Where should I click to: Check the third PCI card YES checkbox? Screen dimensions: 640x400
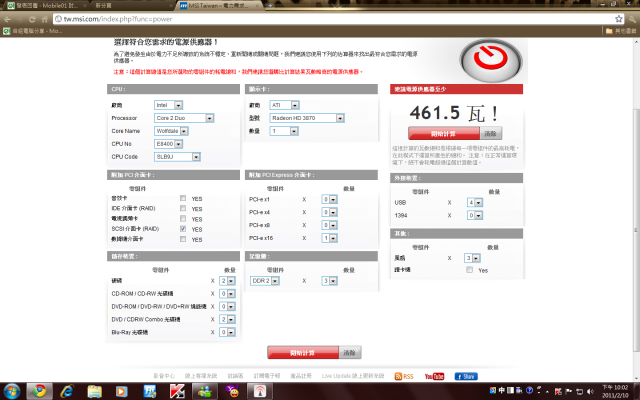click(x=183, y=218)
